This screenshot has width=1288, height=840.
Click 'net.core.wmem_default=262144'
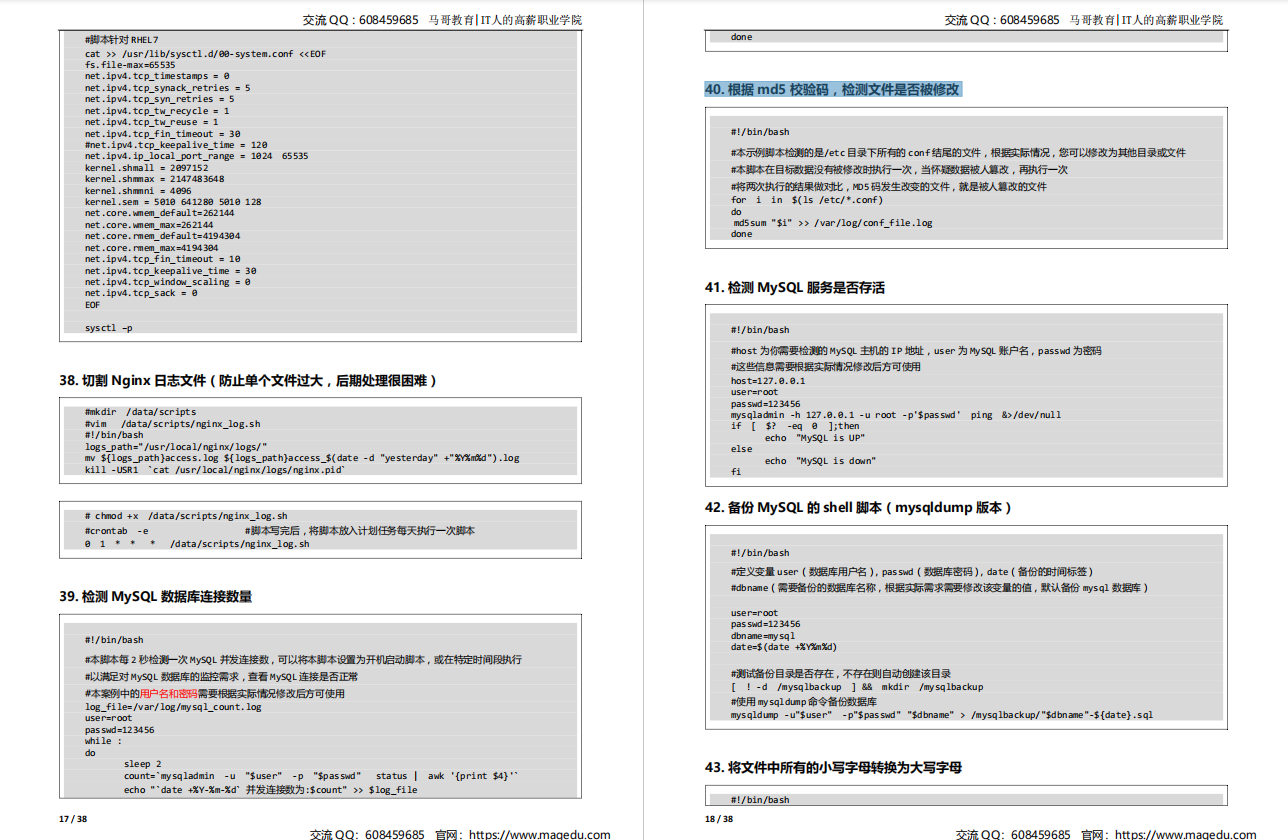[160, 213]
